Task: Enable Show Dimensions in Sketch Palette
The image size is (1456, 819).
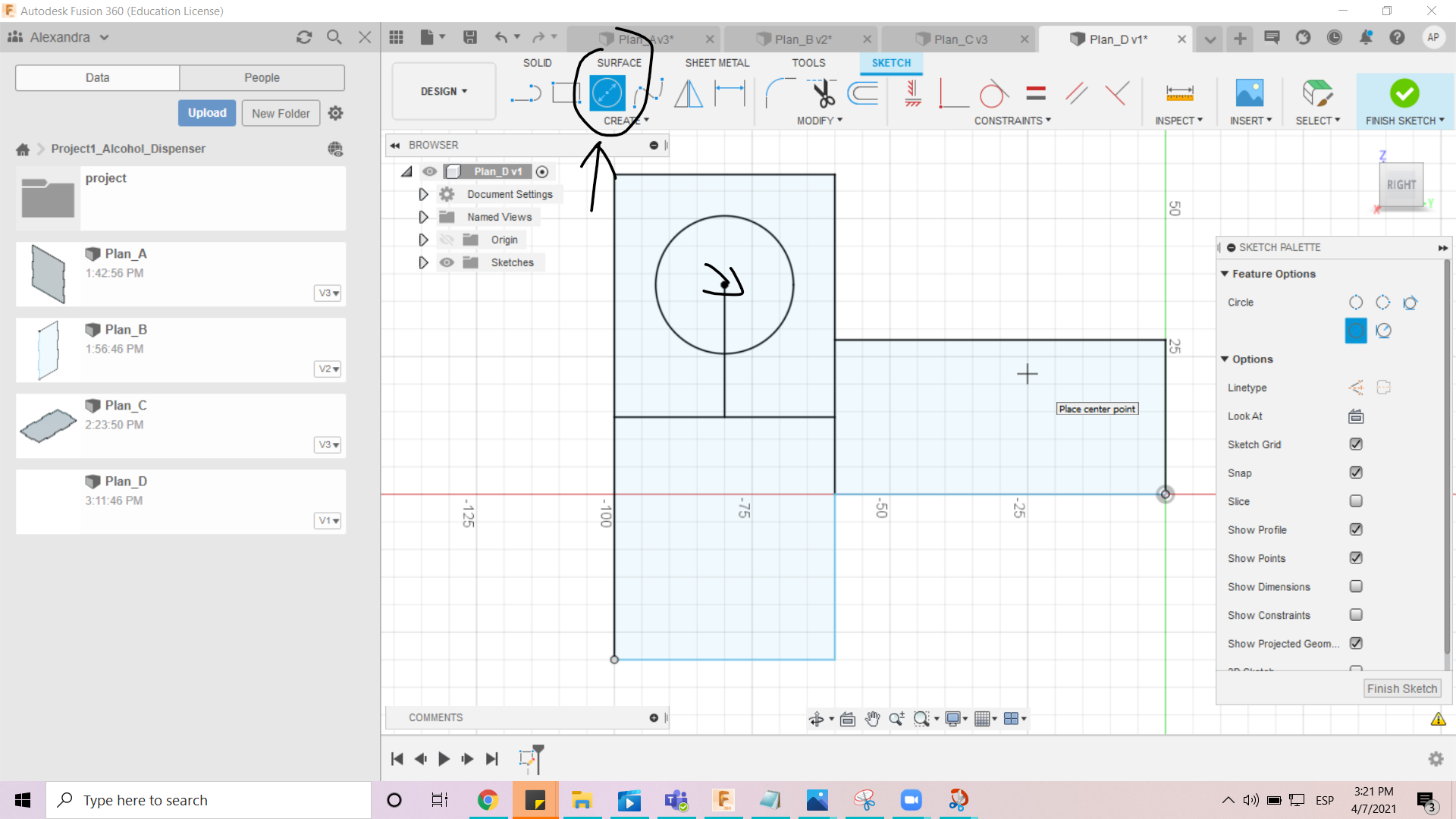Action: coord(1356,586)
